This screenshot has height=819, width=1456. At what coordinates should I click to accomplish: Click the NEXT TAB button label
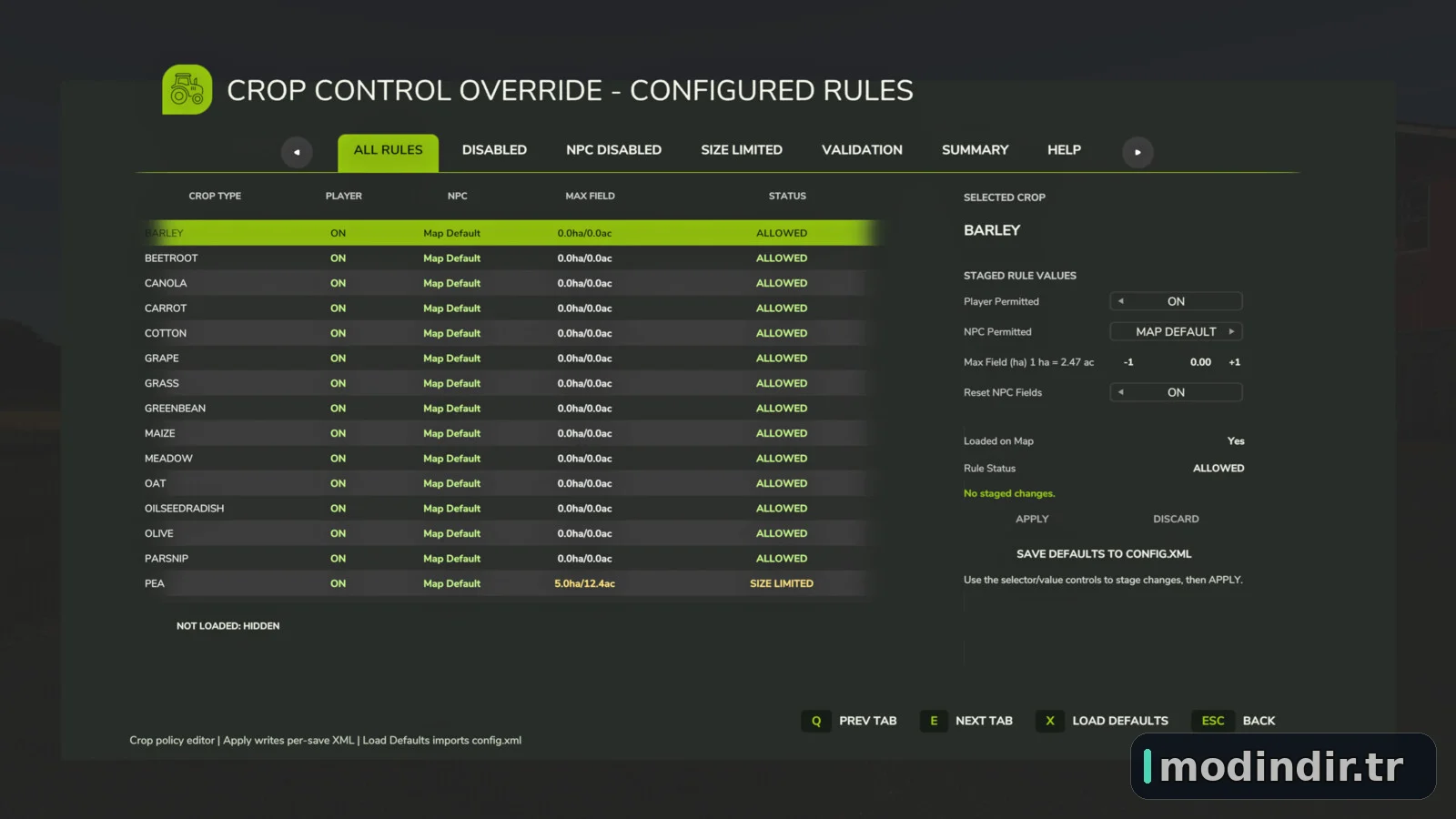pos(984,721)
